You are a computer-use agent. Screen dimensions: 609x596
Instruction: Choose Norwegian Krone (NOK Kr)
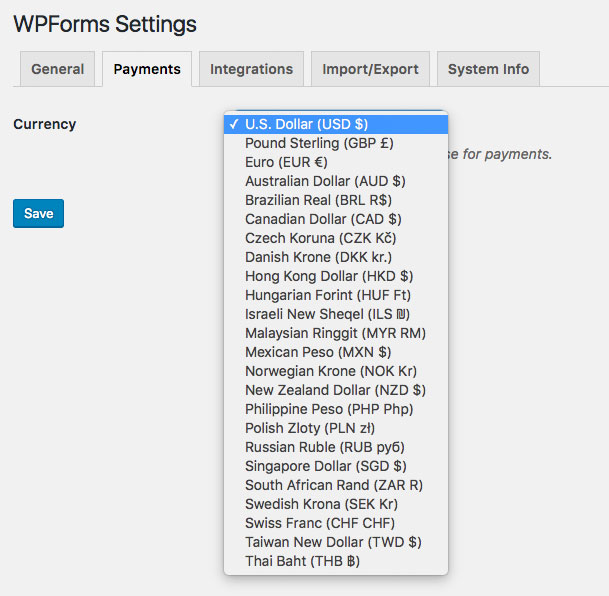(336, 372)
